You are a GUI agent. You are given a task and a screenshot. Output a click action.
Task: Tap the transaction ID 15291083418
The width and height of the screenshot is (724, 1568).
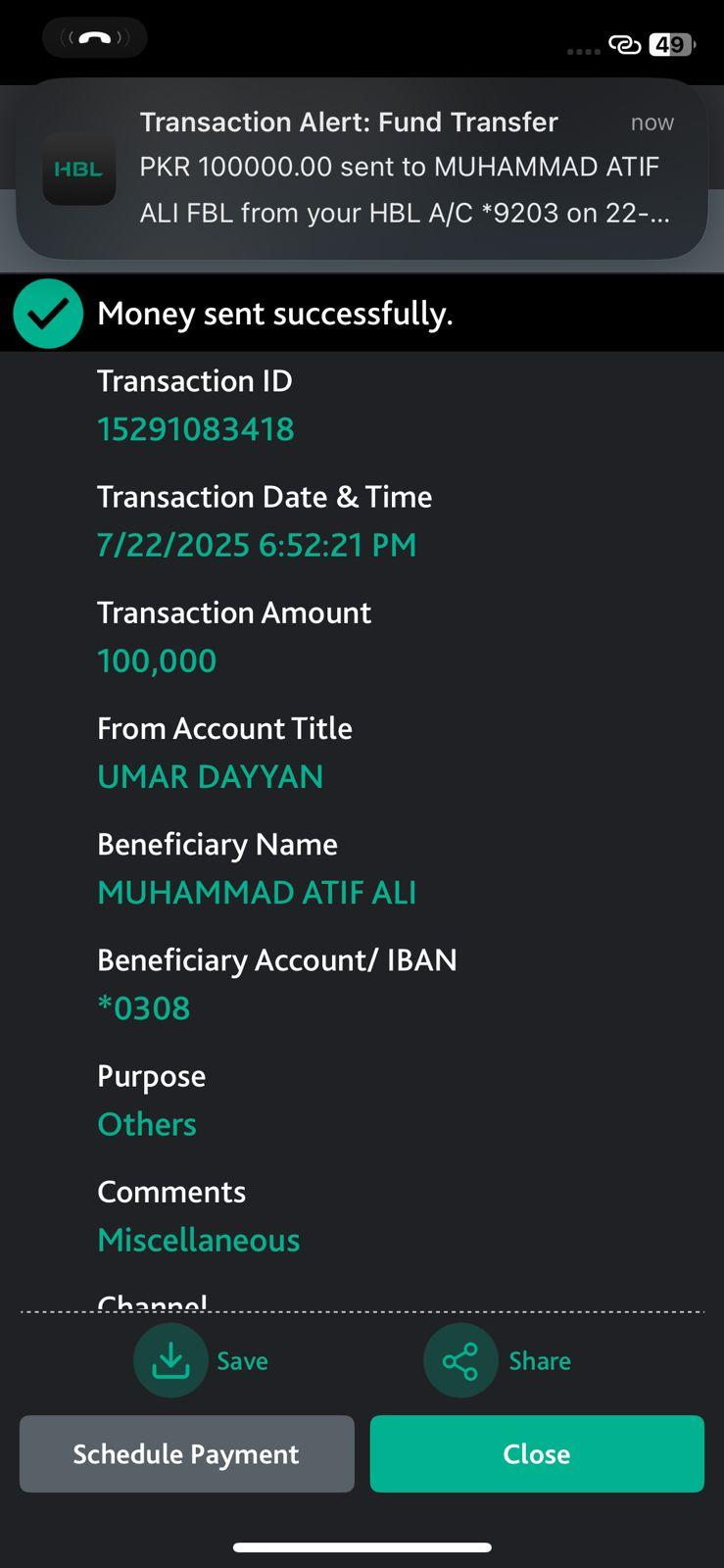195,429
